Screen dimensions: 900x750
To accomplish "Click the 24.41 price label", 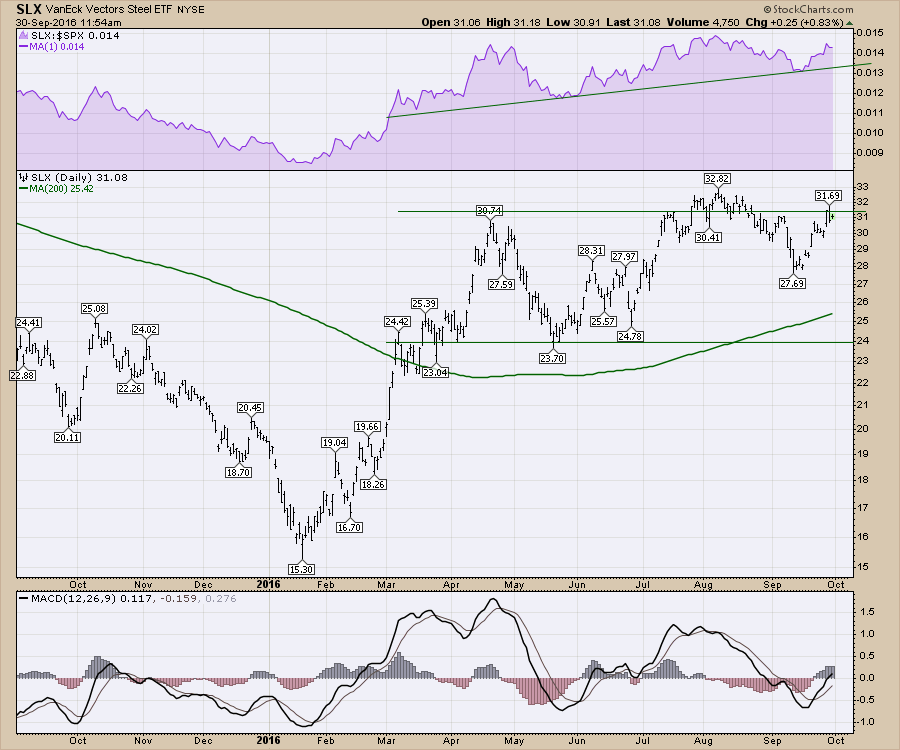I will click(x=28, y=322).
